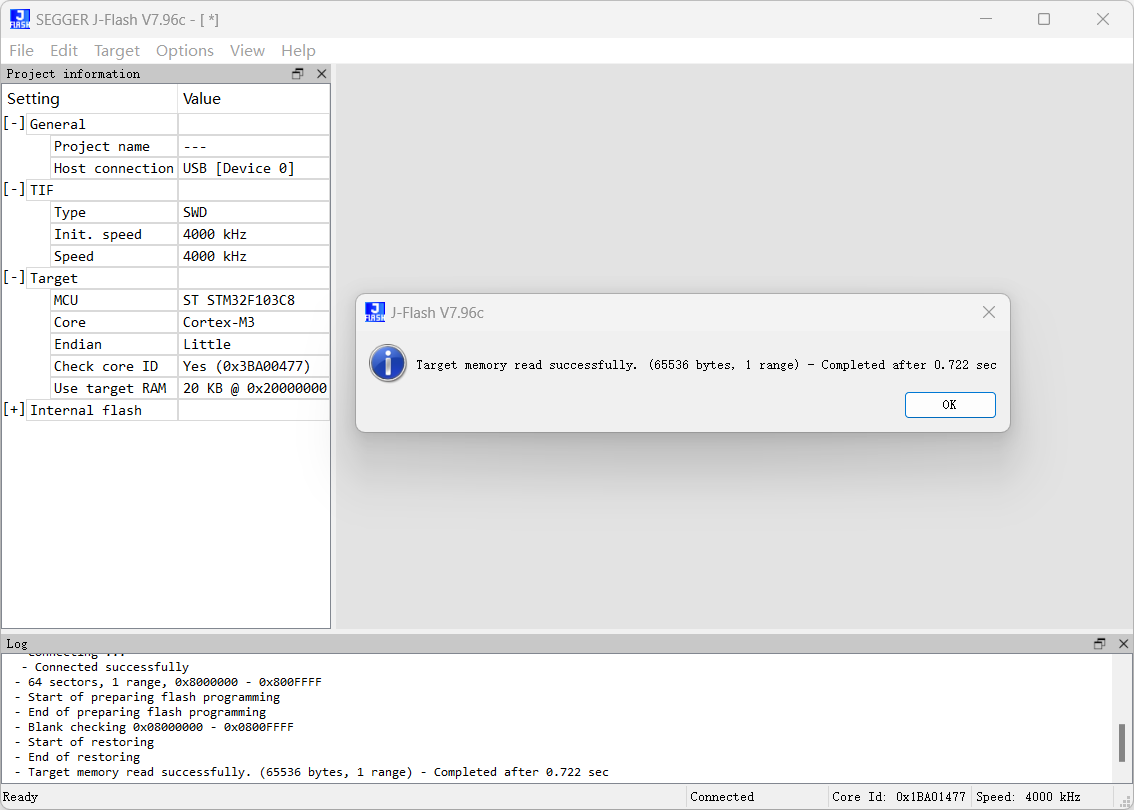Click the J-Flash icon in dialog title
The height and width of the screenshot is (810, 1134).
click(375, 312)
